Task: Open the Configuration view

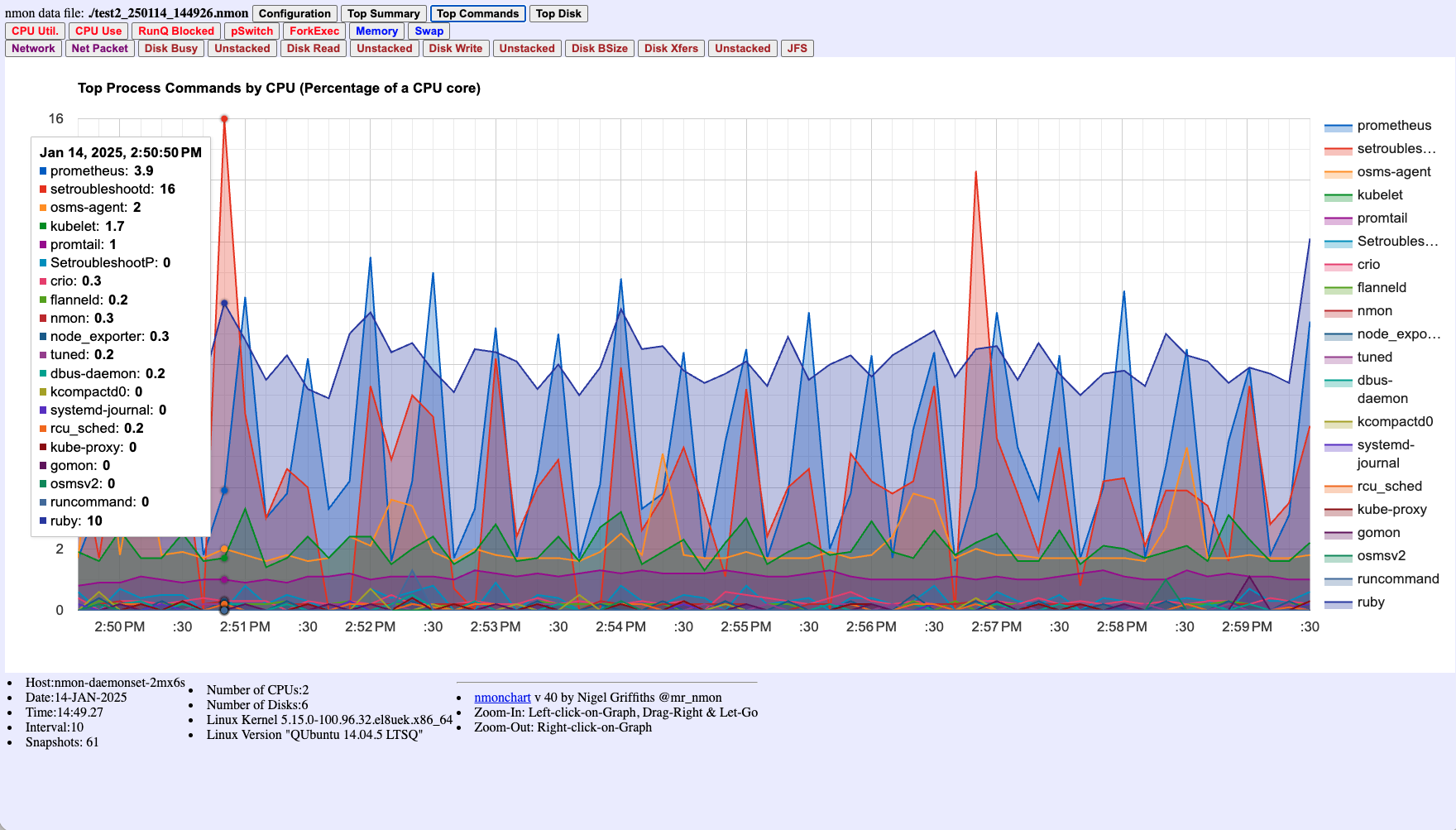Action: point(295,13)
